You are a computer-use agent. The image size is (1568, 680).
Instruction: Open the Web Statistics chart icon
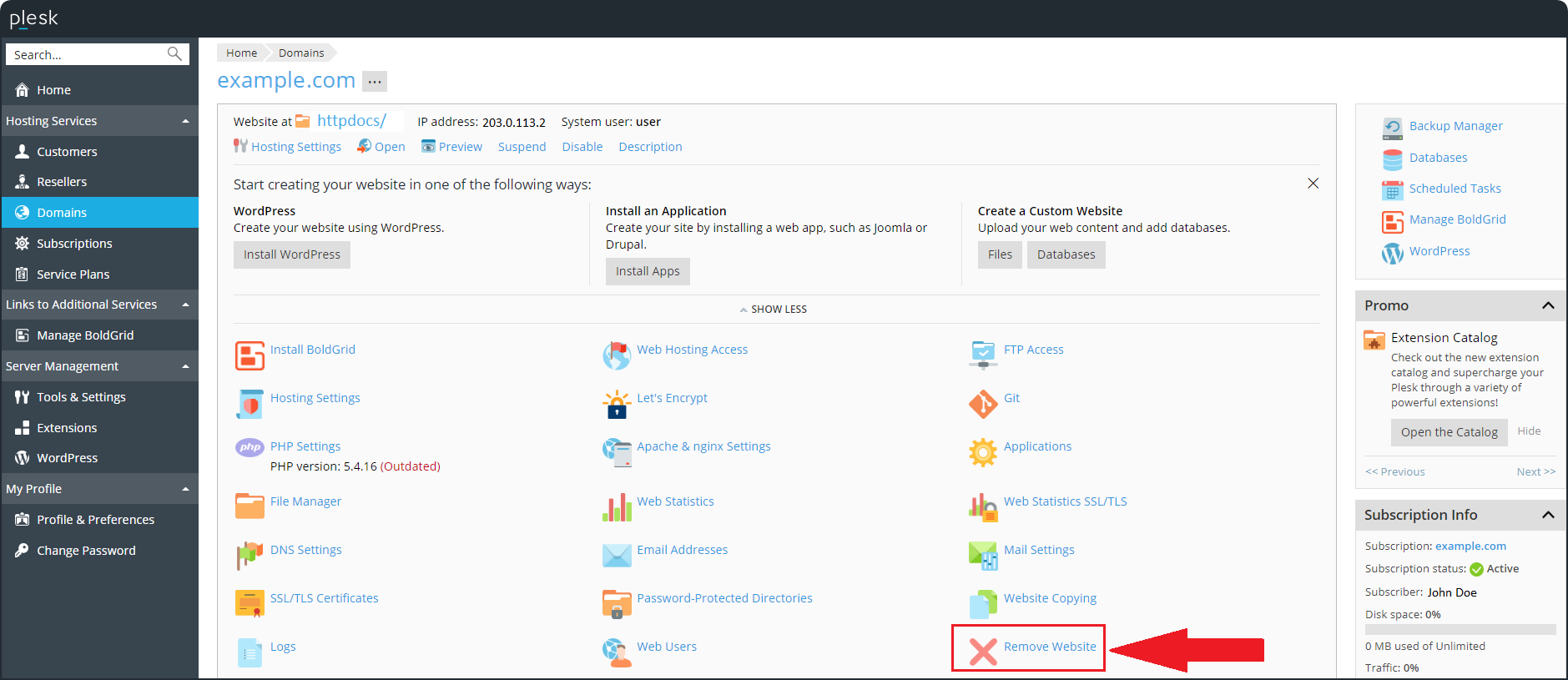click(617, 506)
